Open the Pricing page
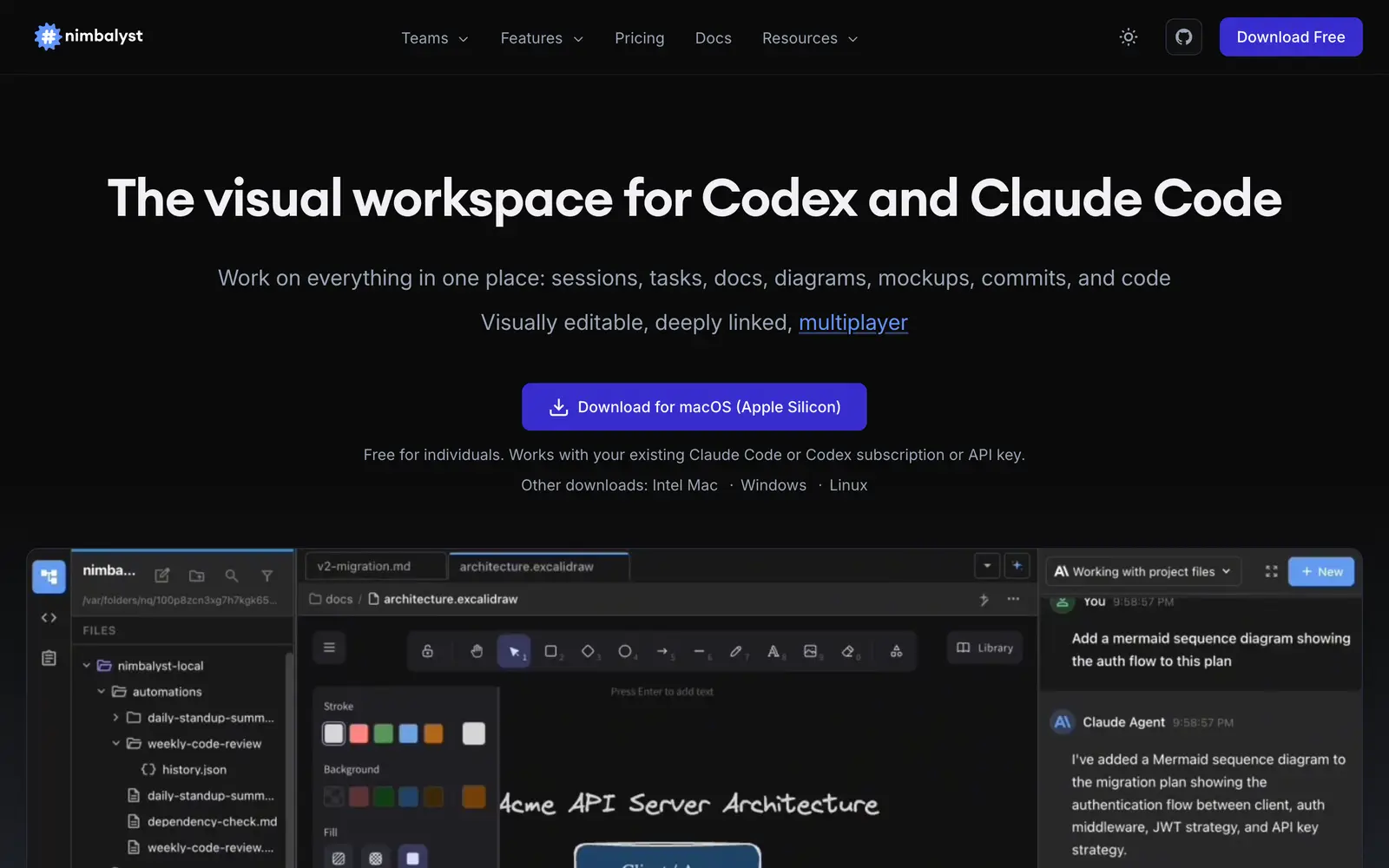Image resolution: width=1389 pixels, height=868 pixels. (639, 38)
